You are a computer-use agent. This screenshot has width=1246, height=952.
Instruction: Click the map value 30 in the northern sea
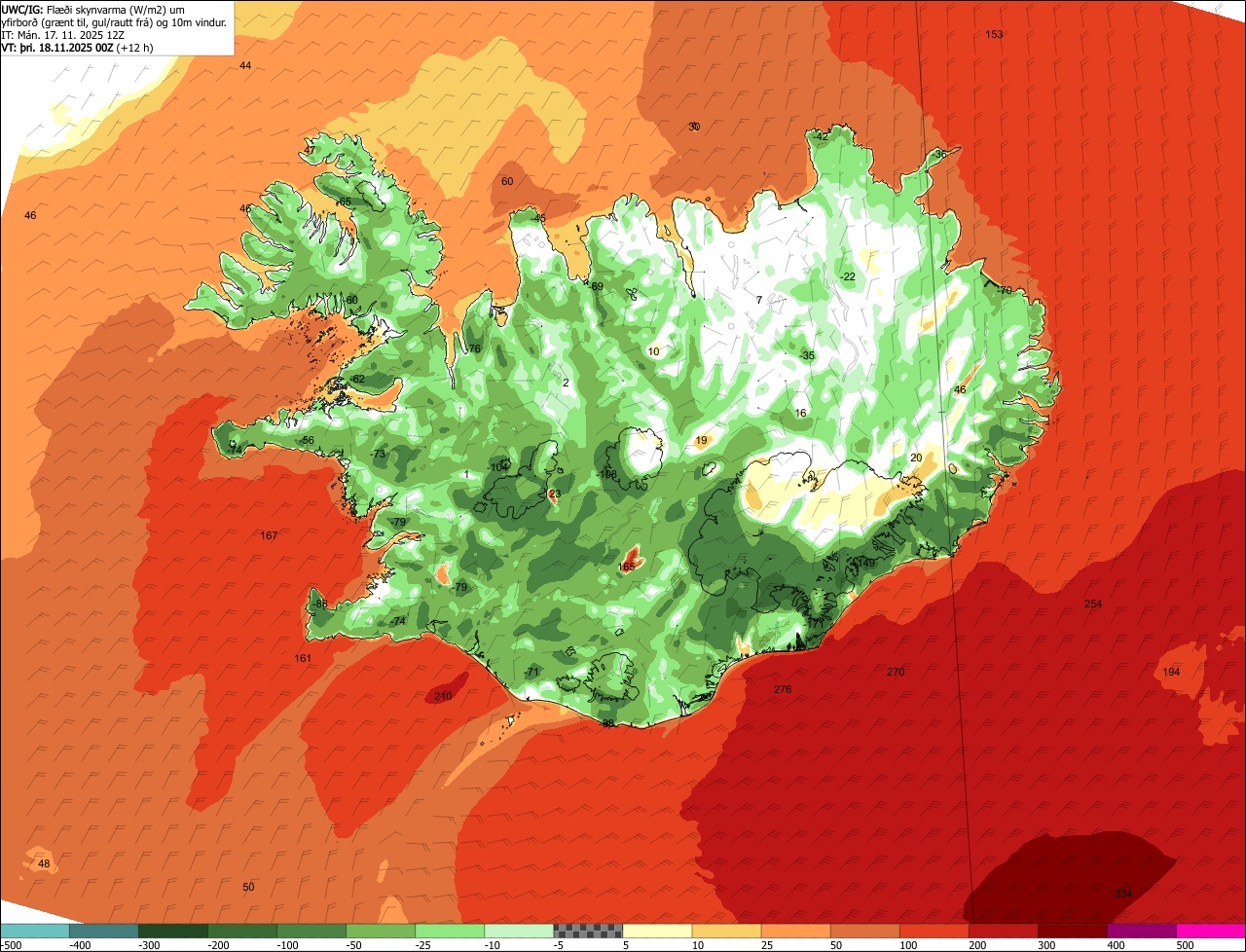694,127
